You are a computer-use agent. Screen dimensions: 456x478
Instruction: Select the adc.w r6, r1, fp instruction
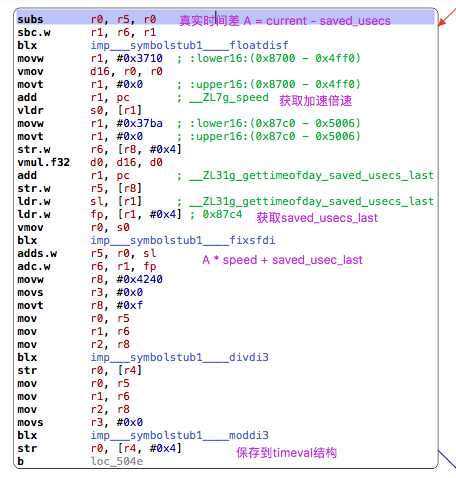(x=87, y=266)
